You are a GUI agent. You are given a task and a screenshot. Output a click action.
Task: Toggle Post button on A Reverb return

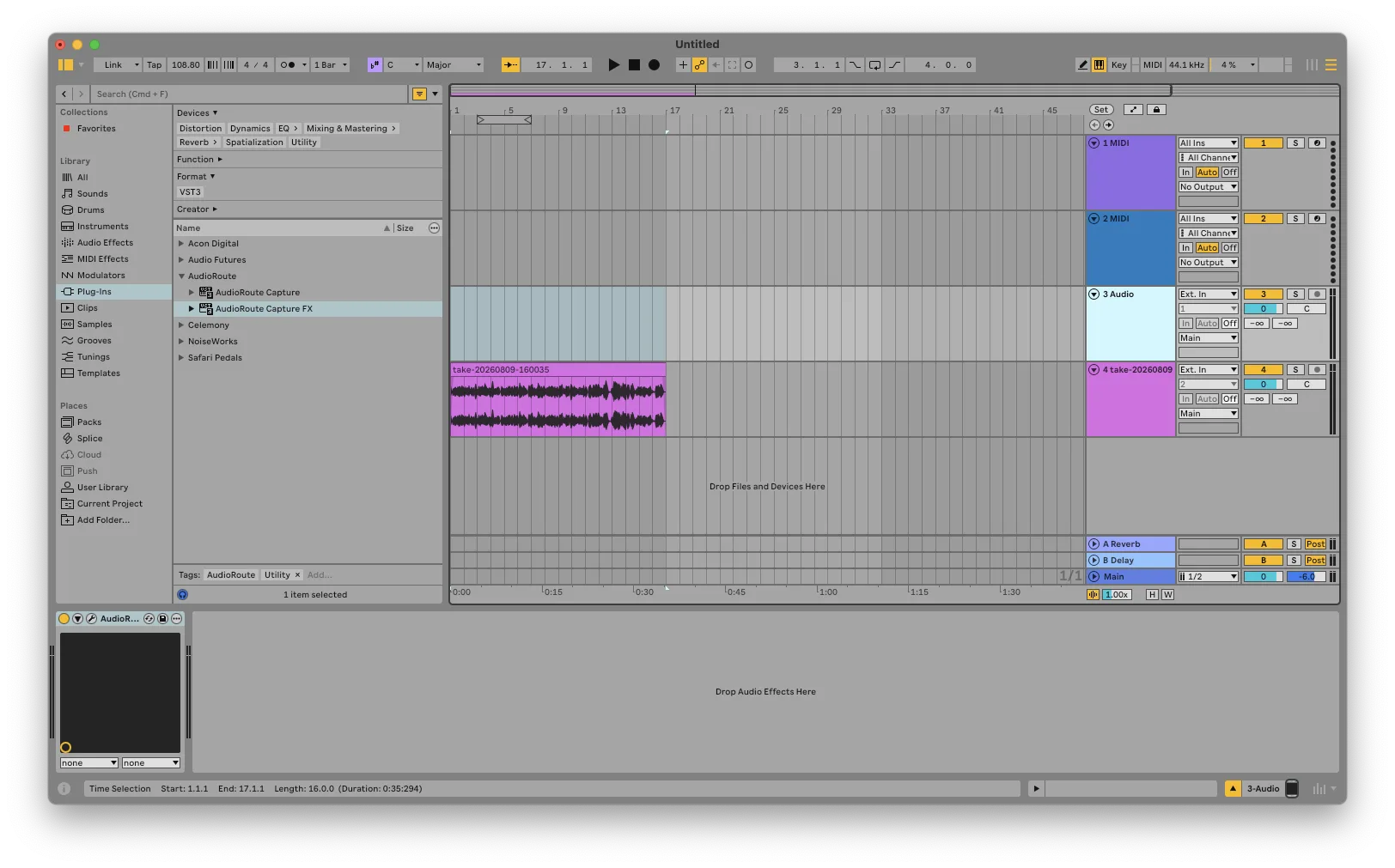tap(1315, 544)
